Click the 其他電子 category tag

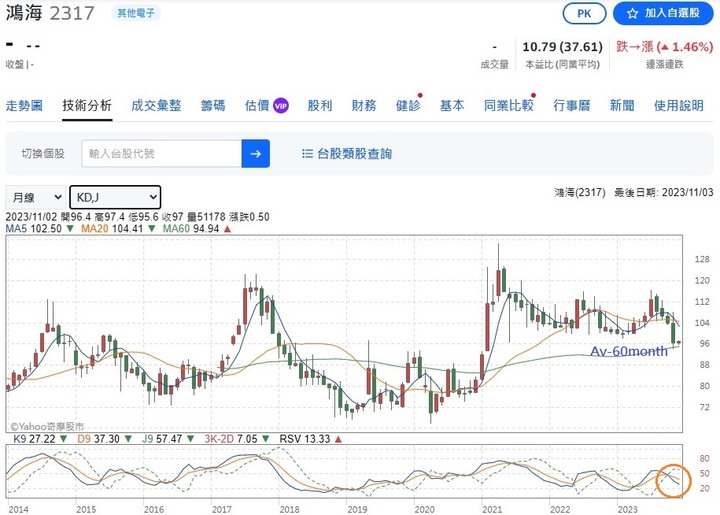pyautogui.click(x=136, y=13)
